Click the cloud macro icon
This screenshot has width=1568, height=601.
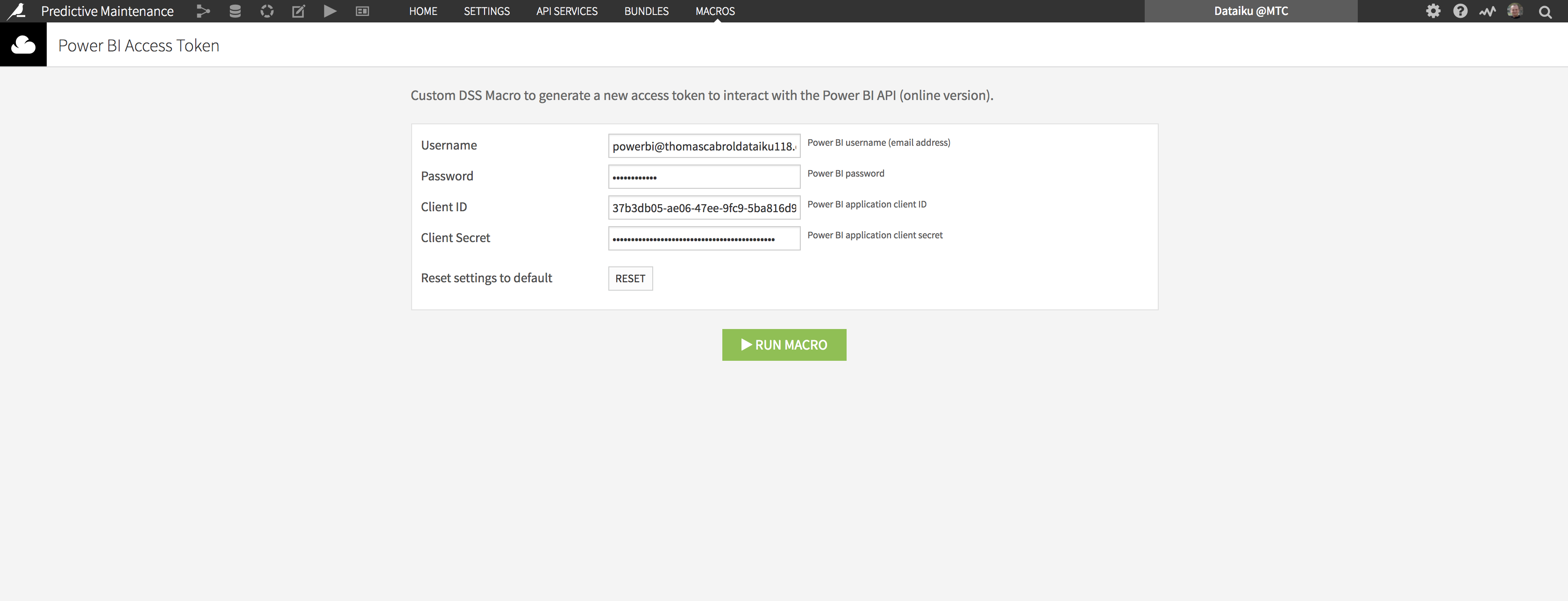pos(23,44)
